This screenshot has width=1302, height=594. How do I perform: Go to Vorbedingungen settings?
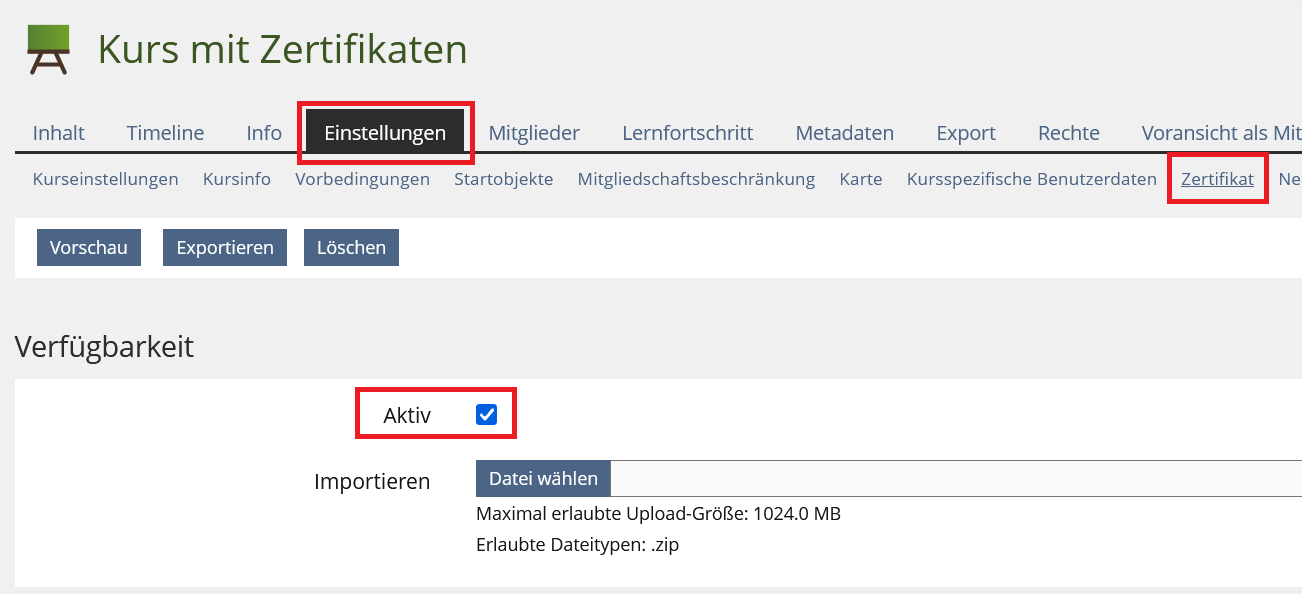(x=362, y=180)
